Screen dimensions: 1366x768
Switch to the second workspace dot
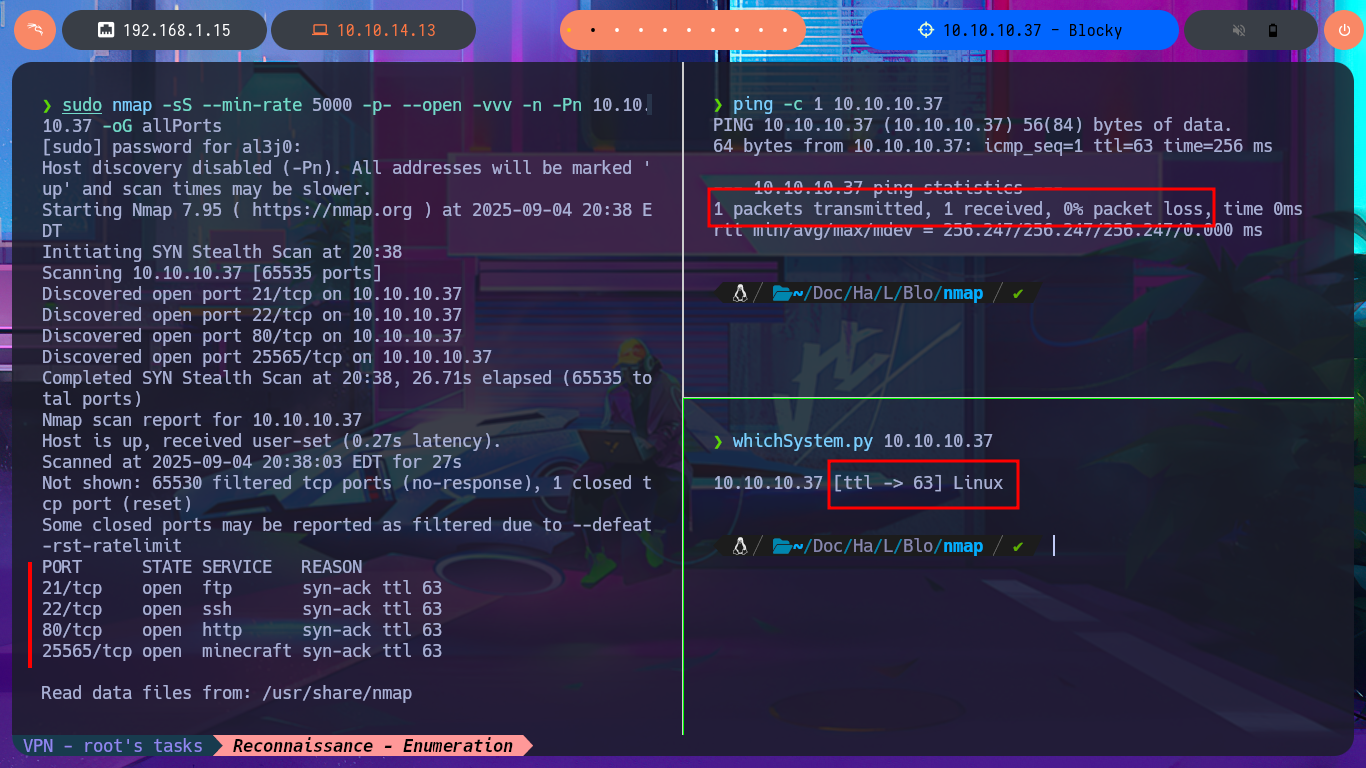593,30
